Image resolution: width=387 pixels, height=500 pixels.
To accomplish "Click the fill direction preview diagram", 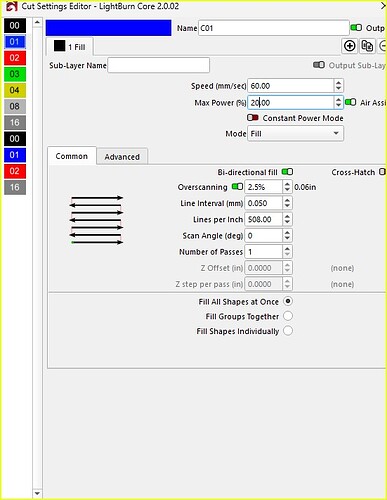I will click(96, 220).
